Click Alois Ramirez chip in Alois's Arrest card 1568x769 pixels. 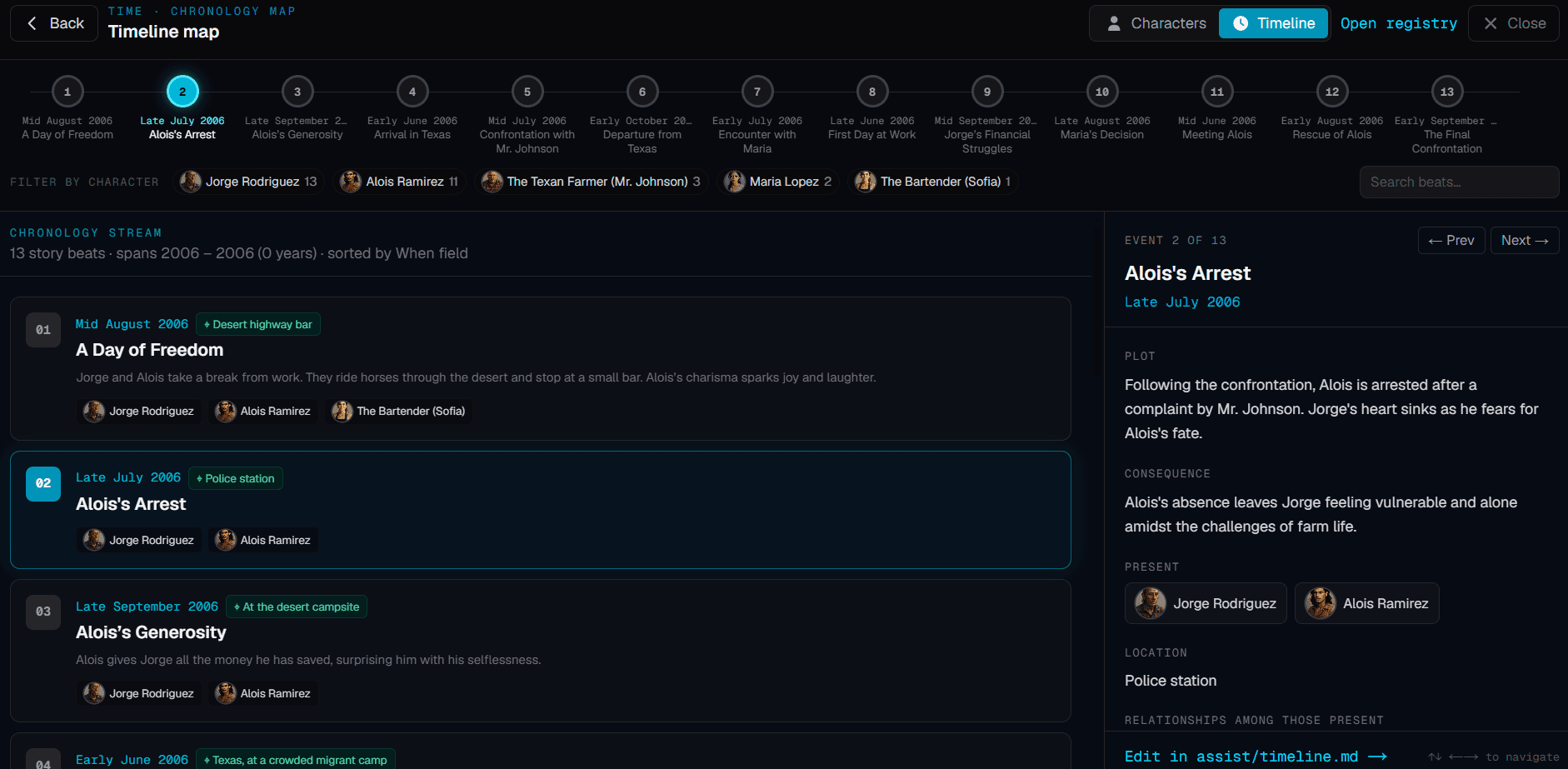click(263, 540)
